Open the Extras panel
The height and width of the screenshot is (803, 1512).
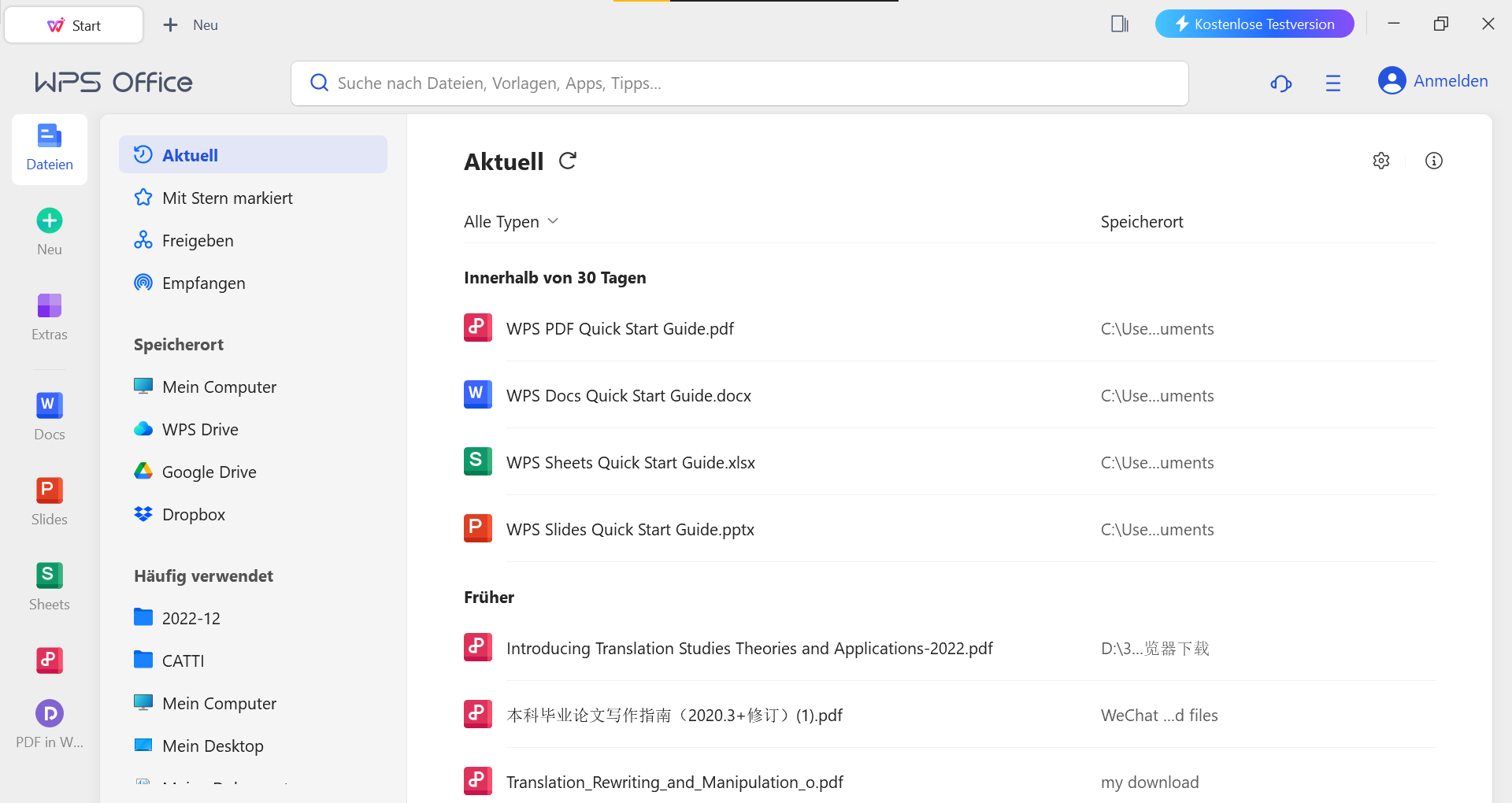(49, 316)
